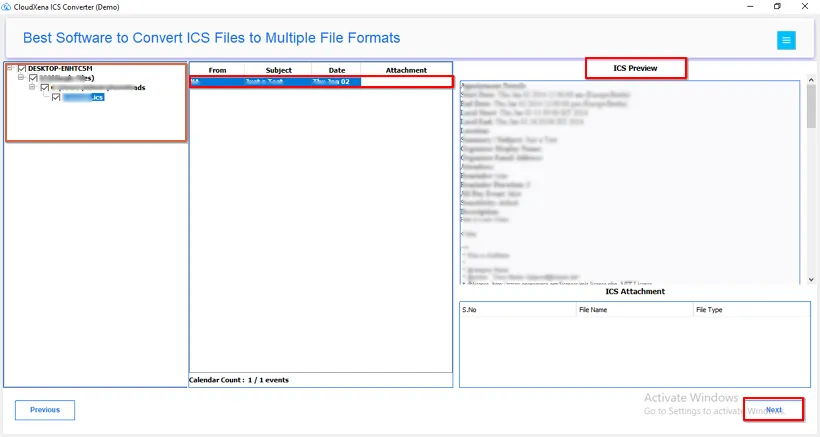Toggle the DESKTOP-ENHTC5M checkbox
820x437 pixels.
[22, 68]
